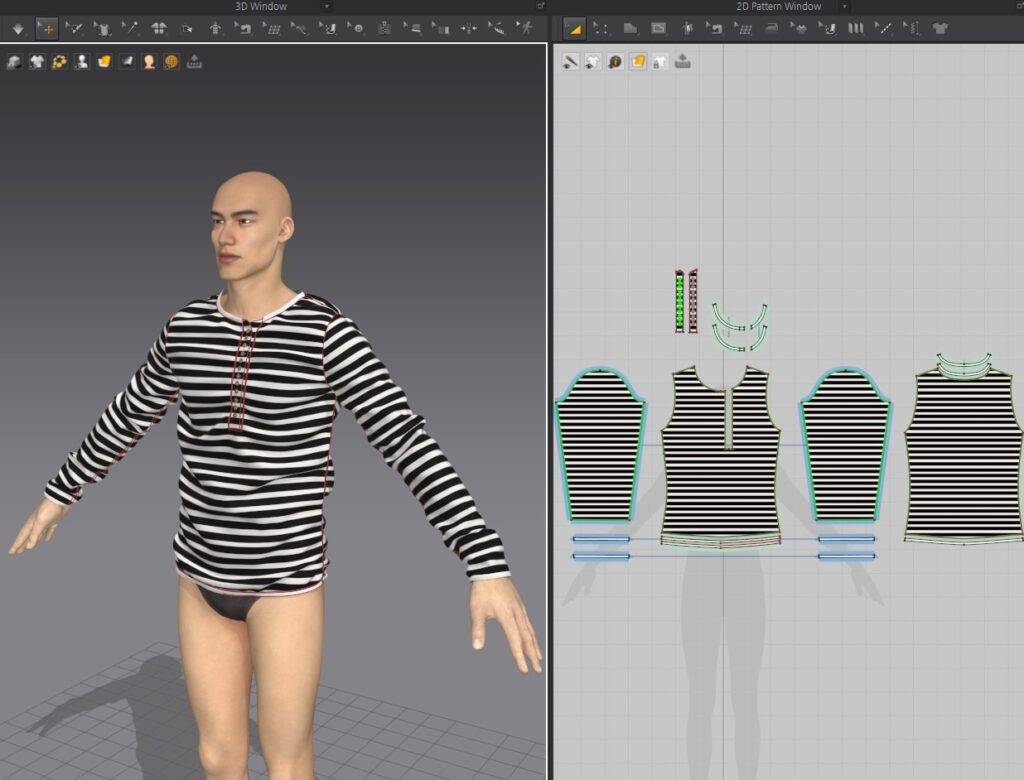The image size is (1024, 780).
Task: Select the yellow Edit Pattern tool
Action: click(x=574, y=28)
